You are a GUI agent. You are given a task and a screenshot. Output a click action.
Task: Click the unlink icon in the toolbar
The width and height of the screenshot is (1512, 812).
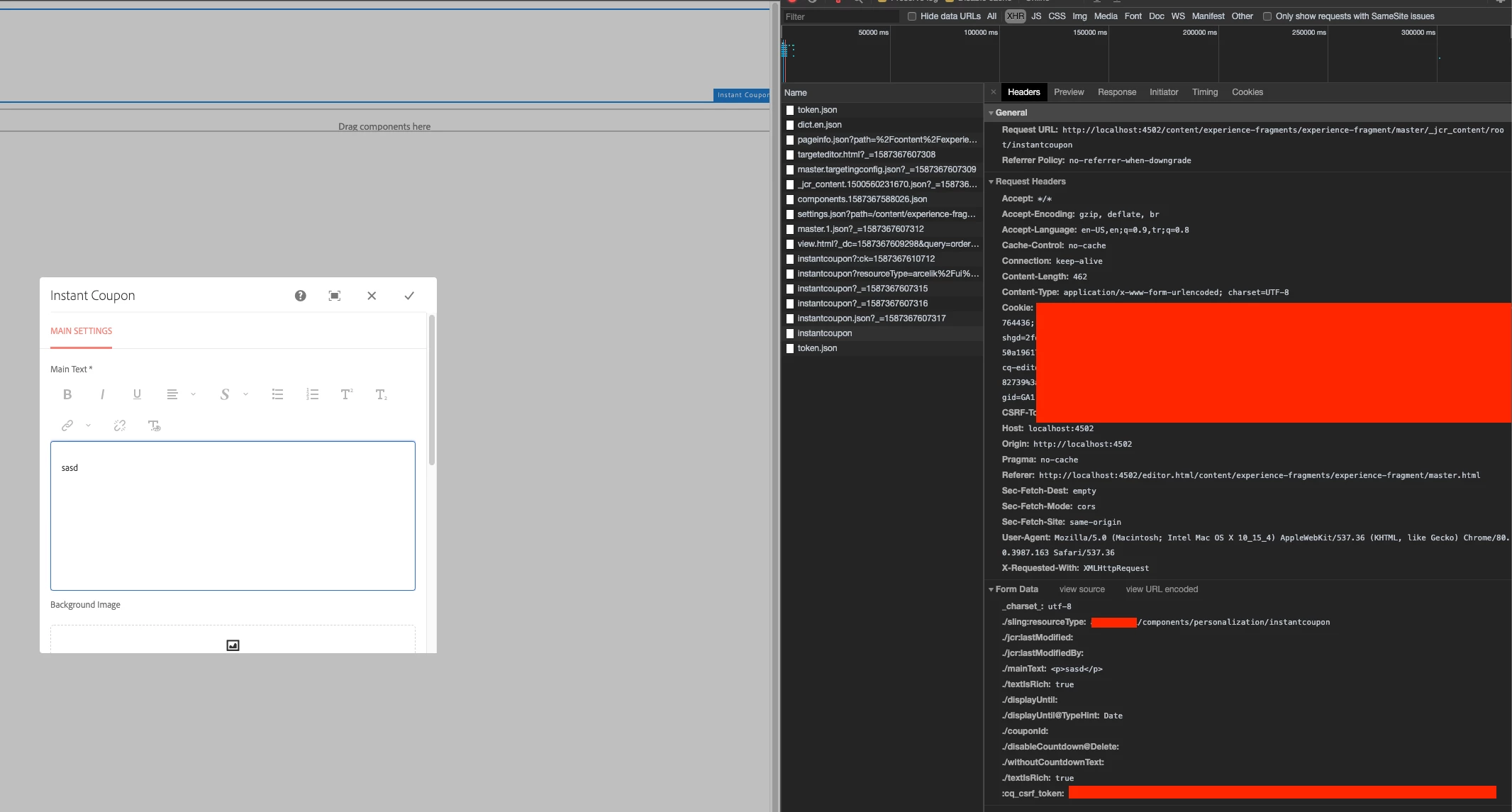(x=120, y=426)
